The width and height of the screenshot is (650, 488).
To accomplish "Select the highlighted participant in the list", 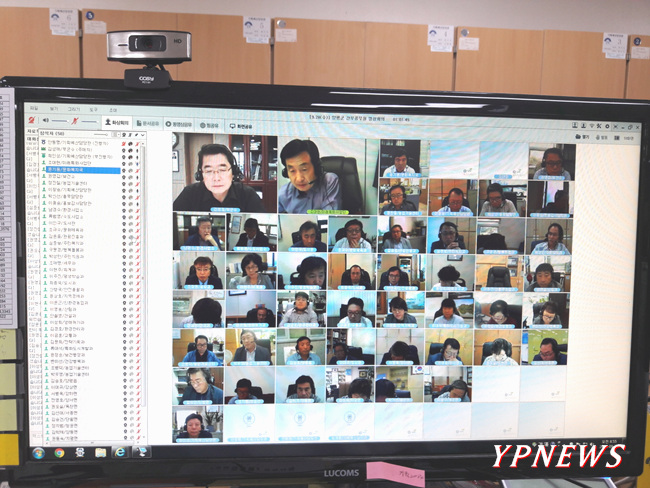I will click(80, 170).
